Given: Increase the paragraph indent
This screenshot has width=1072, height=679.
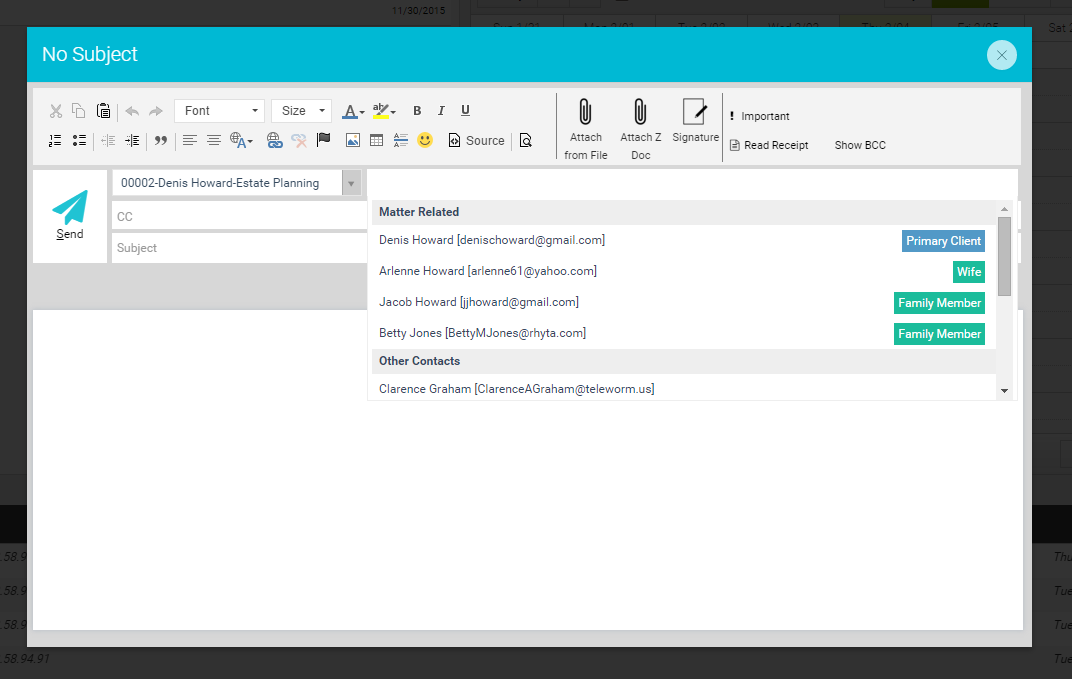Looking at the screenshot, I should click(132, 141).
